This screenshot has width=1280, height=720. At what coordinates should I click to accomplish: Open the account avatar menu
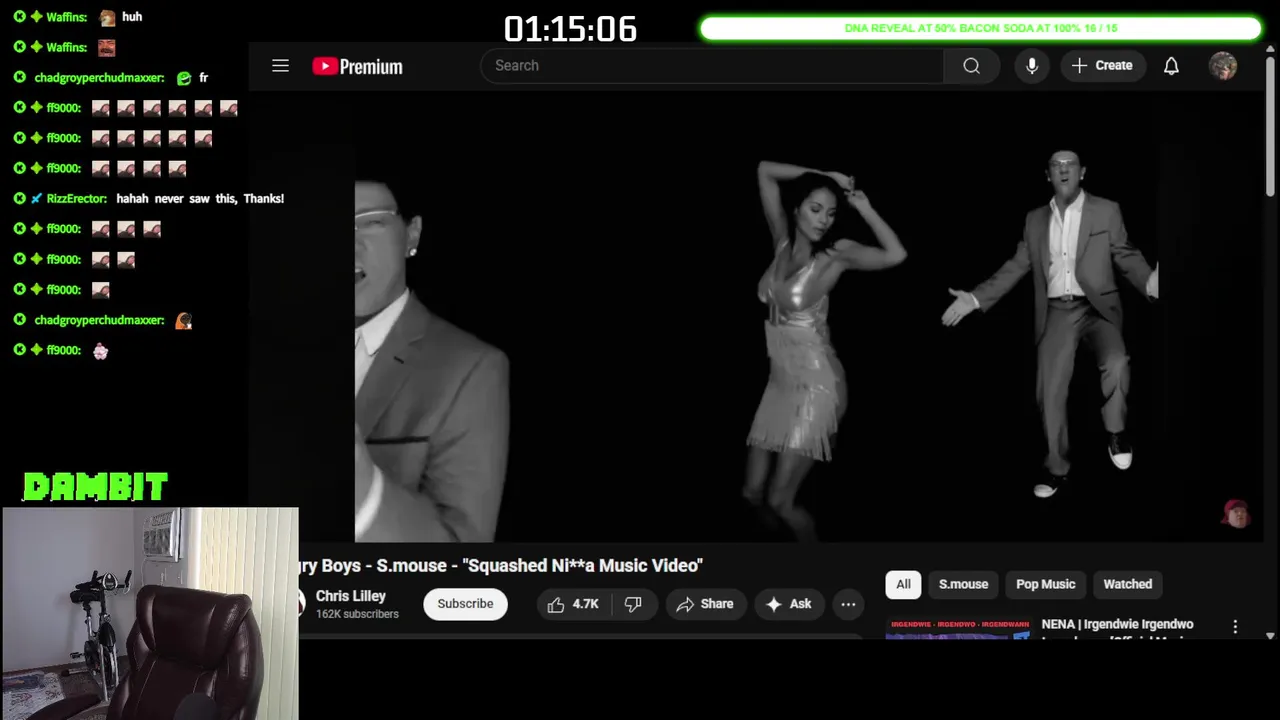[x=1223, y=66]
